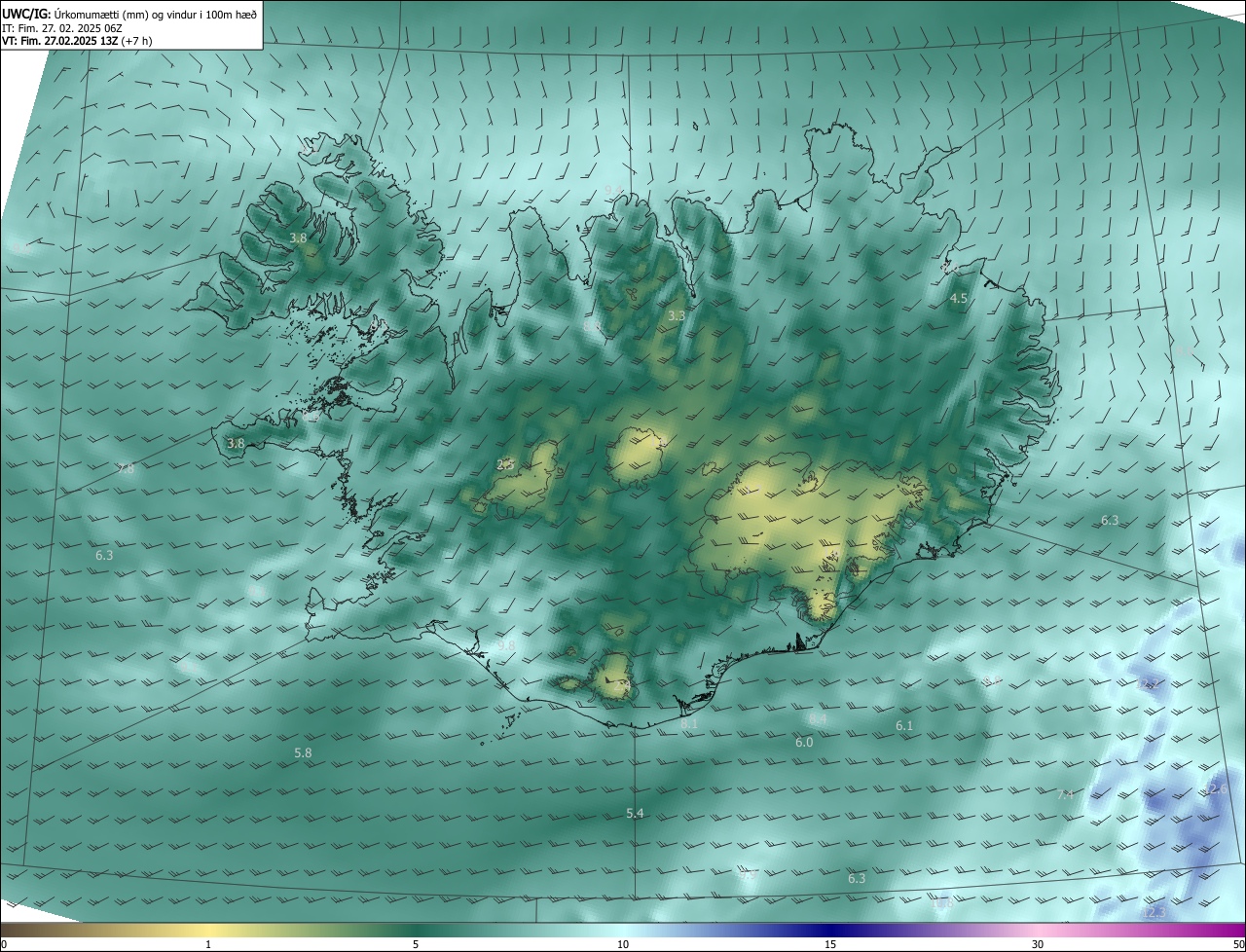Click the '5' tick on the colorbar
1246x952 pixels.
(416, 944)
